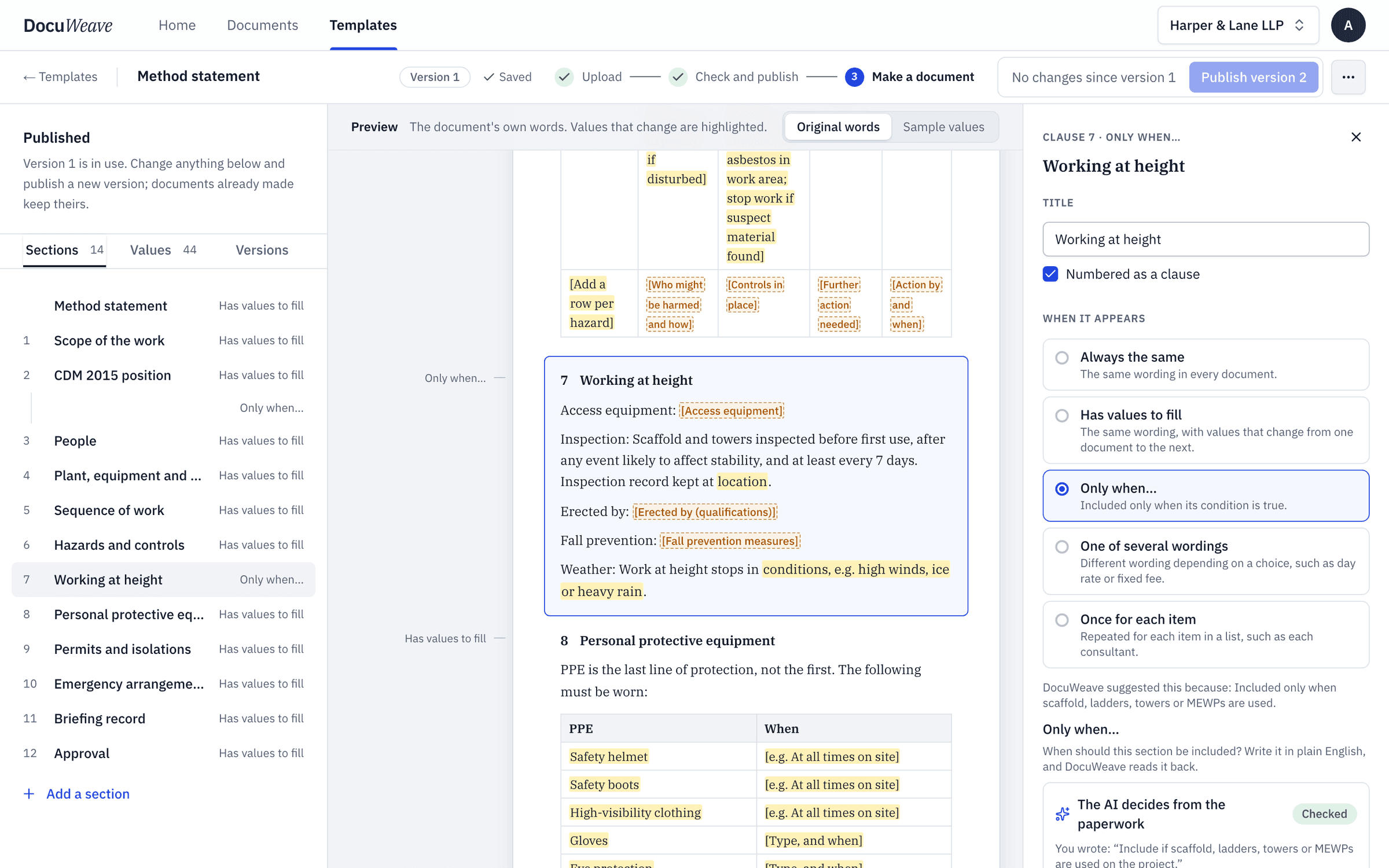Image resolution: width=1389 pixels, height=868 pixels.
Task: Select the Approval section
Action: [163, 753]
